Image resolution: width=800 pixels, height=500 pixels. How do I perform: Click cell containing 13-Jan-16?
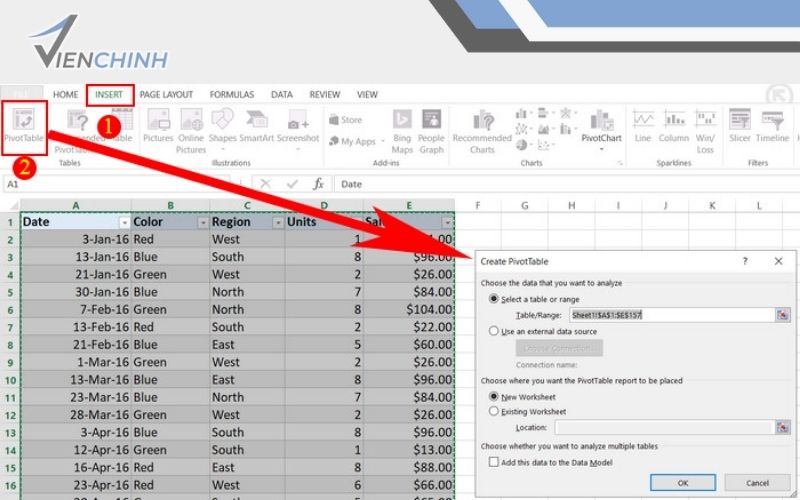pos(76,257)
